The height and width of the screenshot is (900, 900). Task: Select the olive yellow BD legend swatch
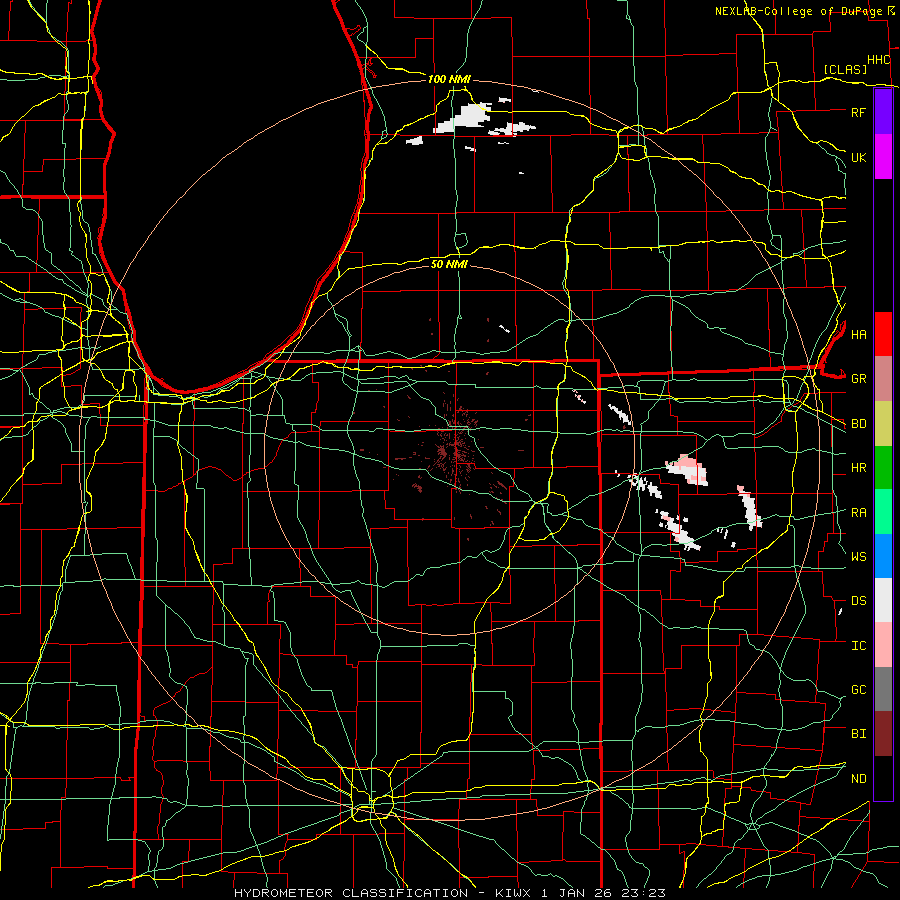883,423
